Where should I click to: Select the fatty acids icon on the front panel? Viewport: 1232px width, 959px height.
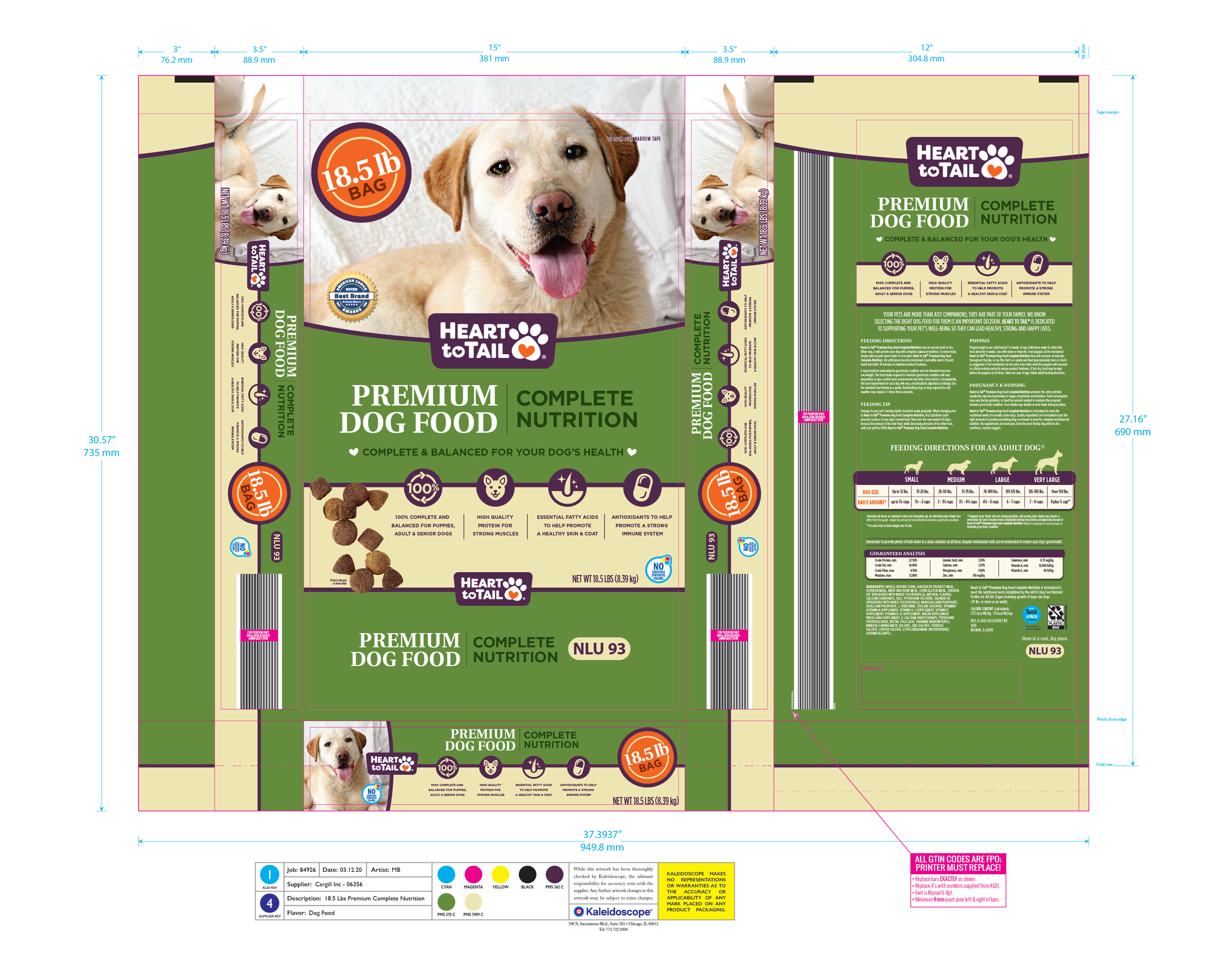point(568,487)
